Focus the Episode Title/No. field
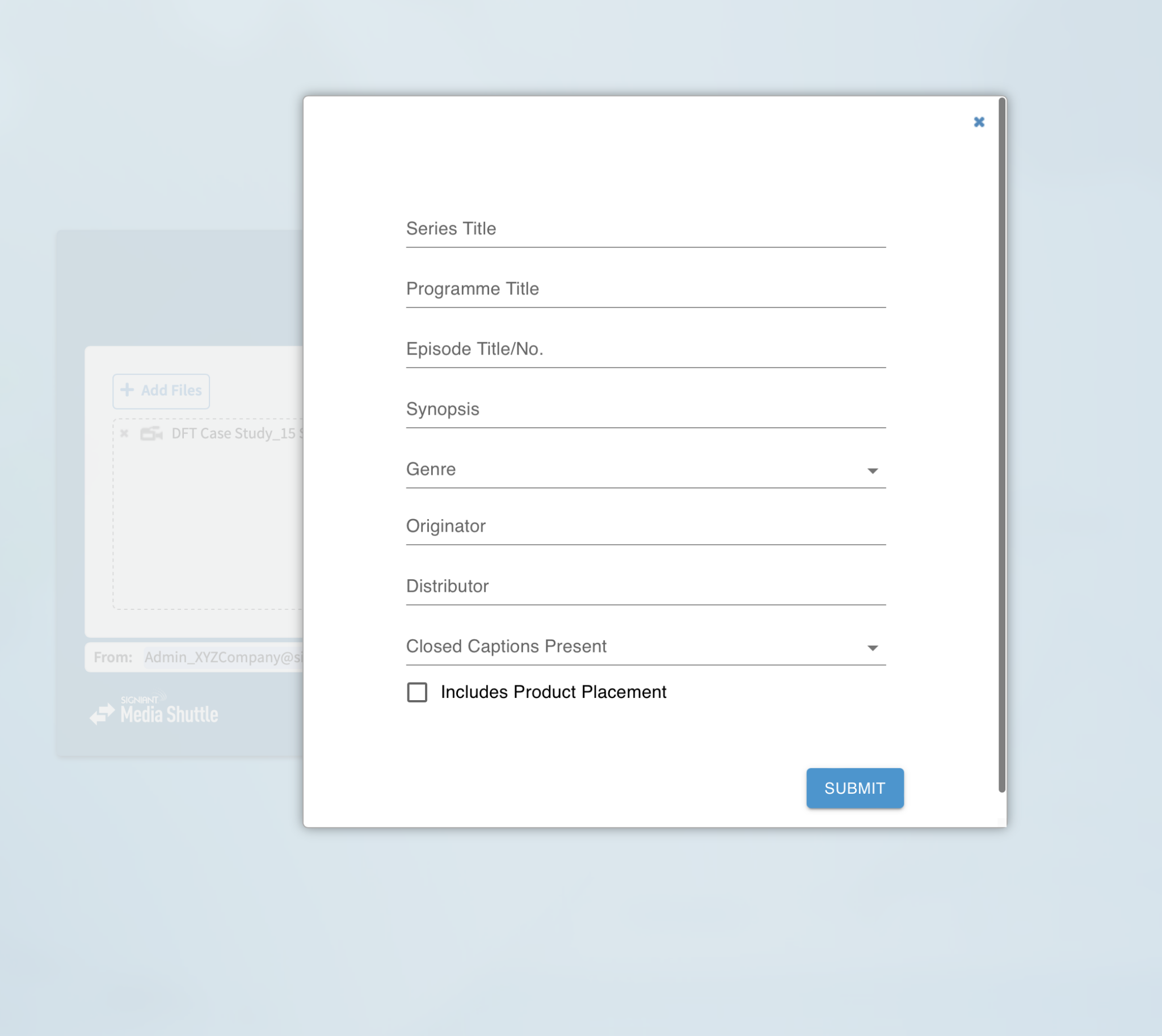The height and width of the screenshot is (1036, 1162). coord(645,349)
